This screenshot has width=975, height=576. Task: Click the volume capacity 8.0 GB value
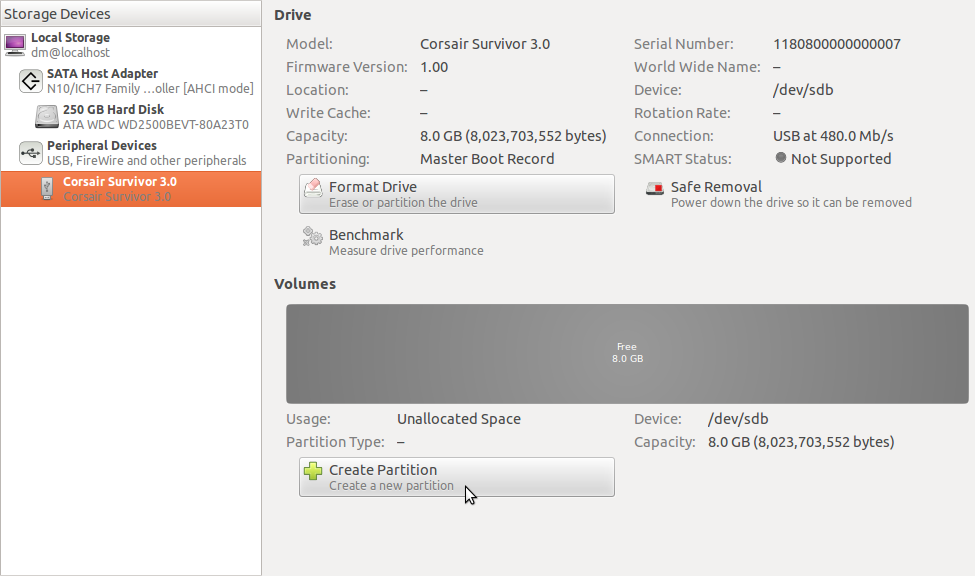tap(801, 442)
